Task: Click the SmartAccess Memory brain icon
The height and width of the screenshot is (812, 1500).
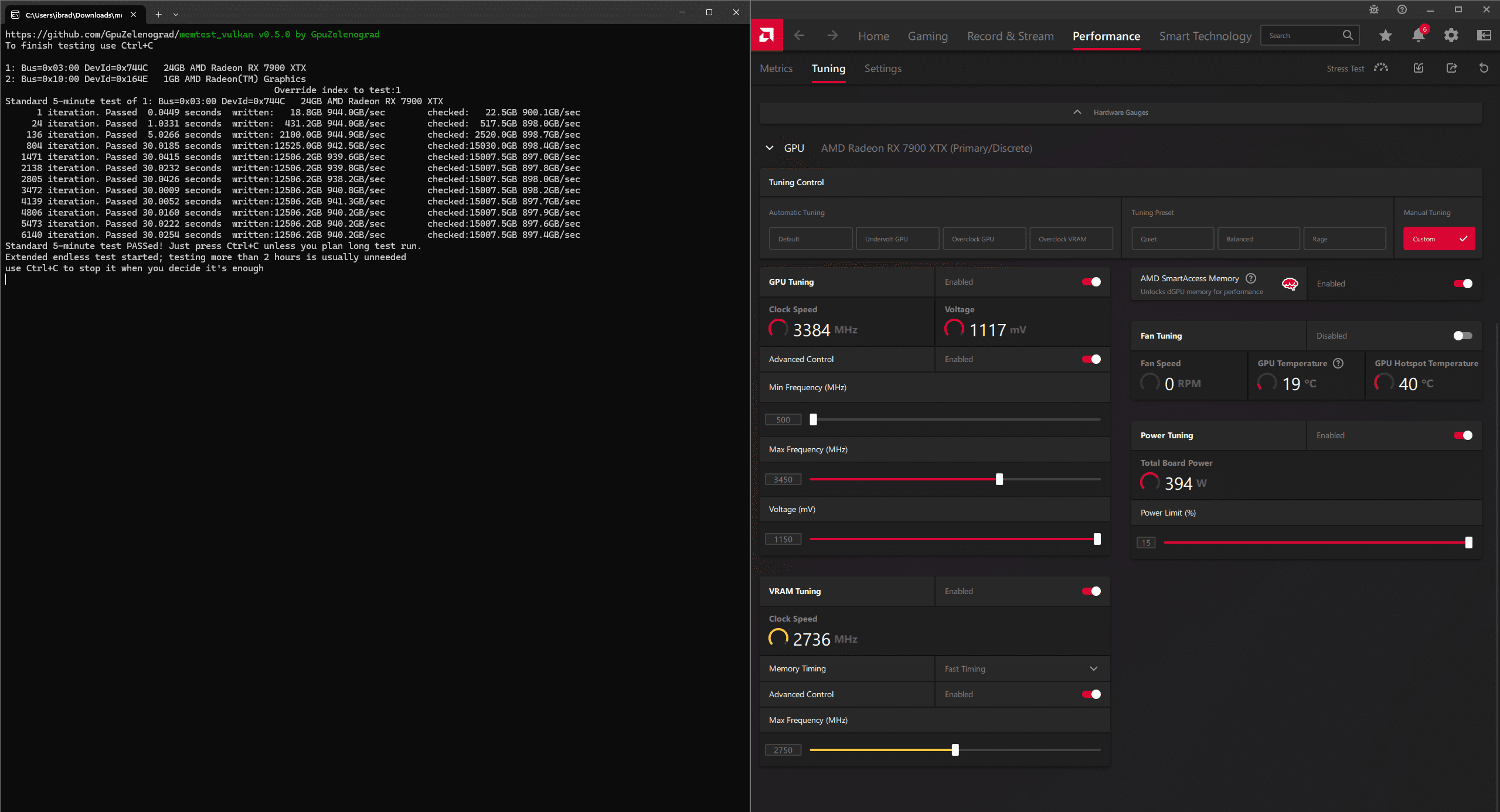Action: coord(1290,284)
